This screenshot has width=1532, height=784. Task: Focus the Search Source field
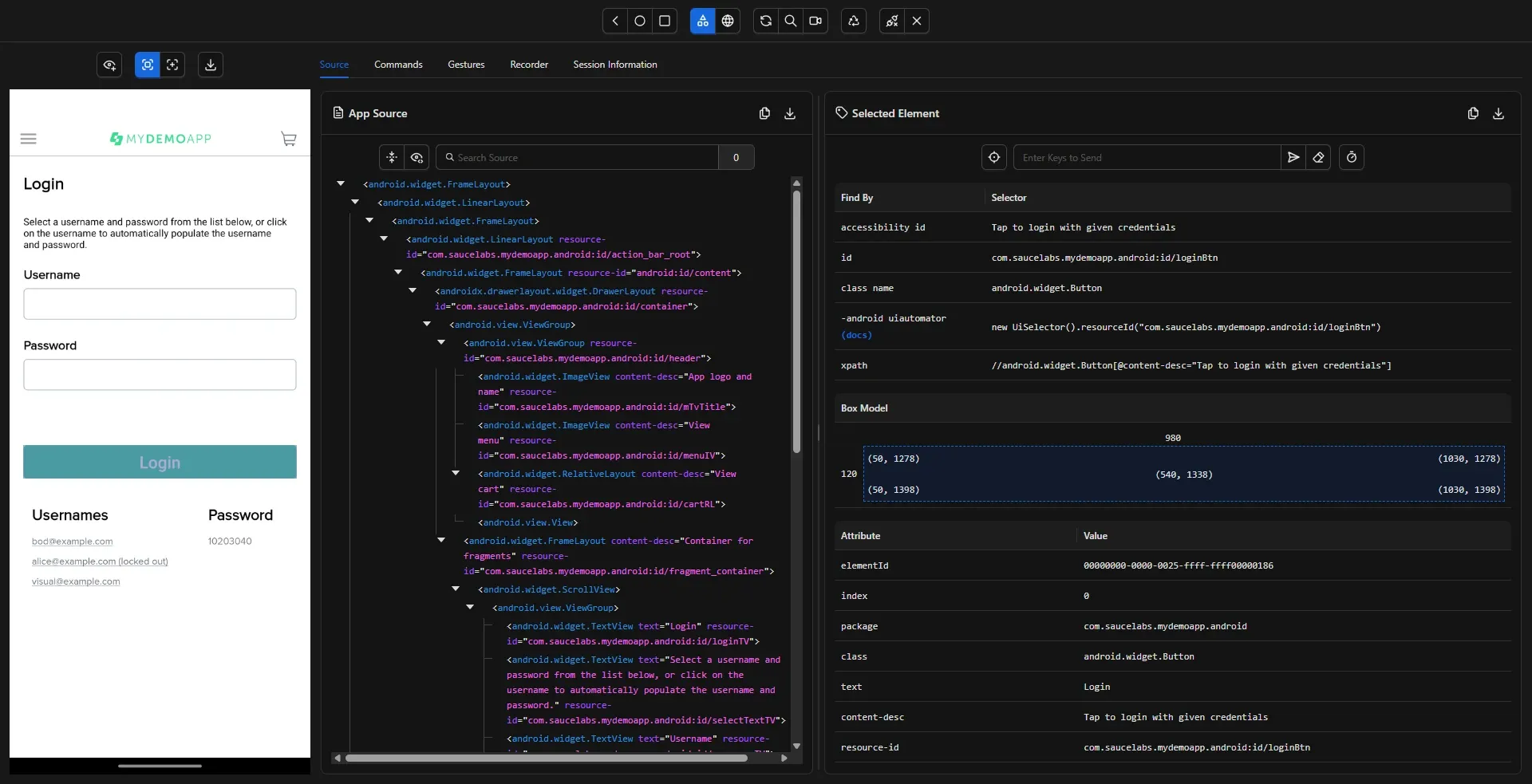tap(577, 158)
